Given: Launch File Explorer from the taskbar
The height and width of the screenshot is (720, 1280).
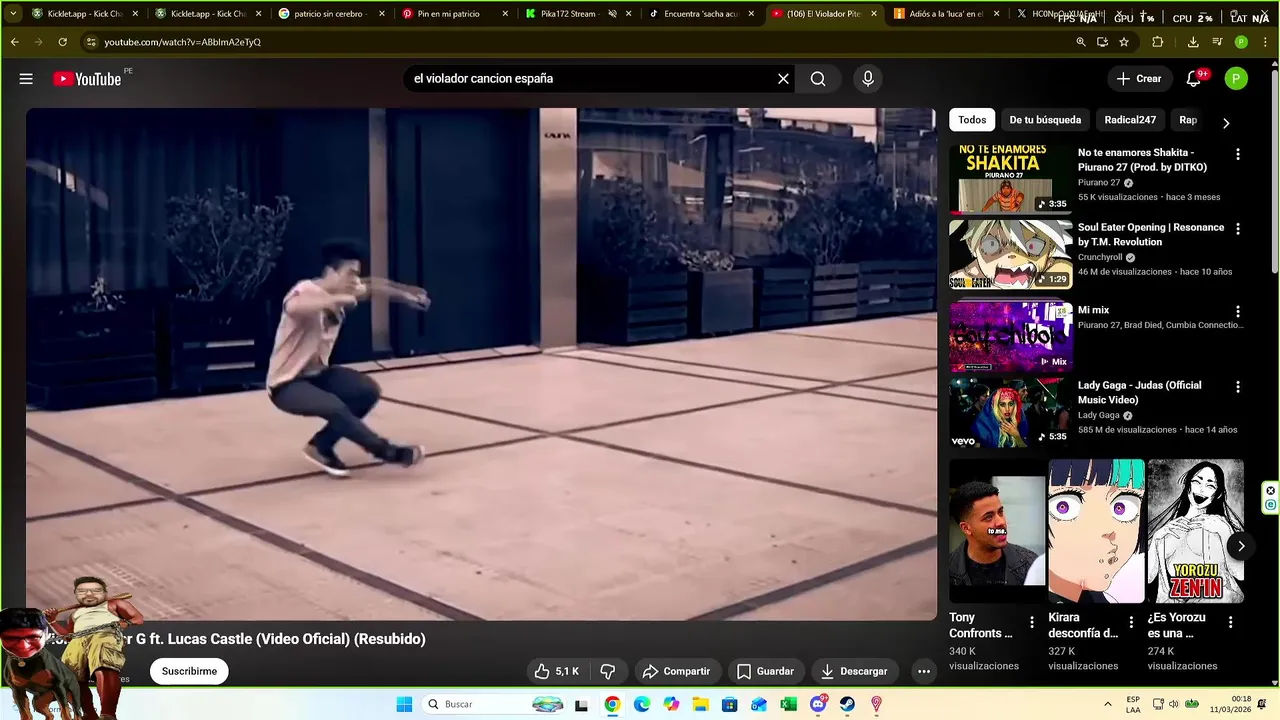Looking at the screenshot, I should point(700,704).
